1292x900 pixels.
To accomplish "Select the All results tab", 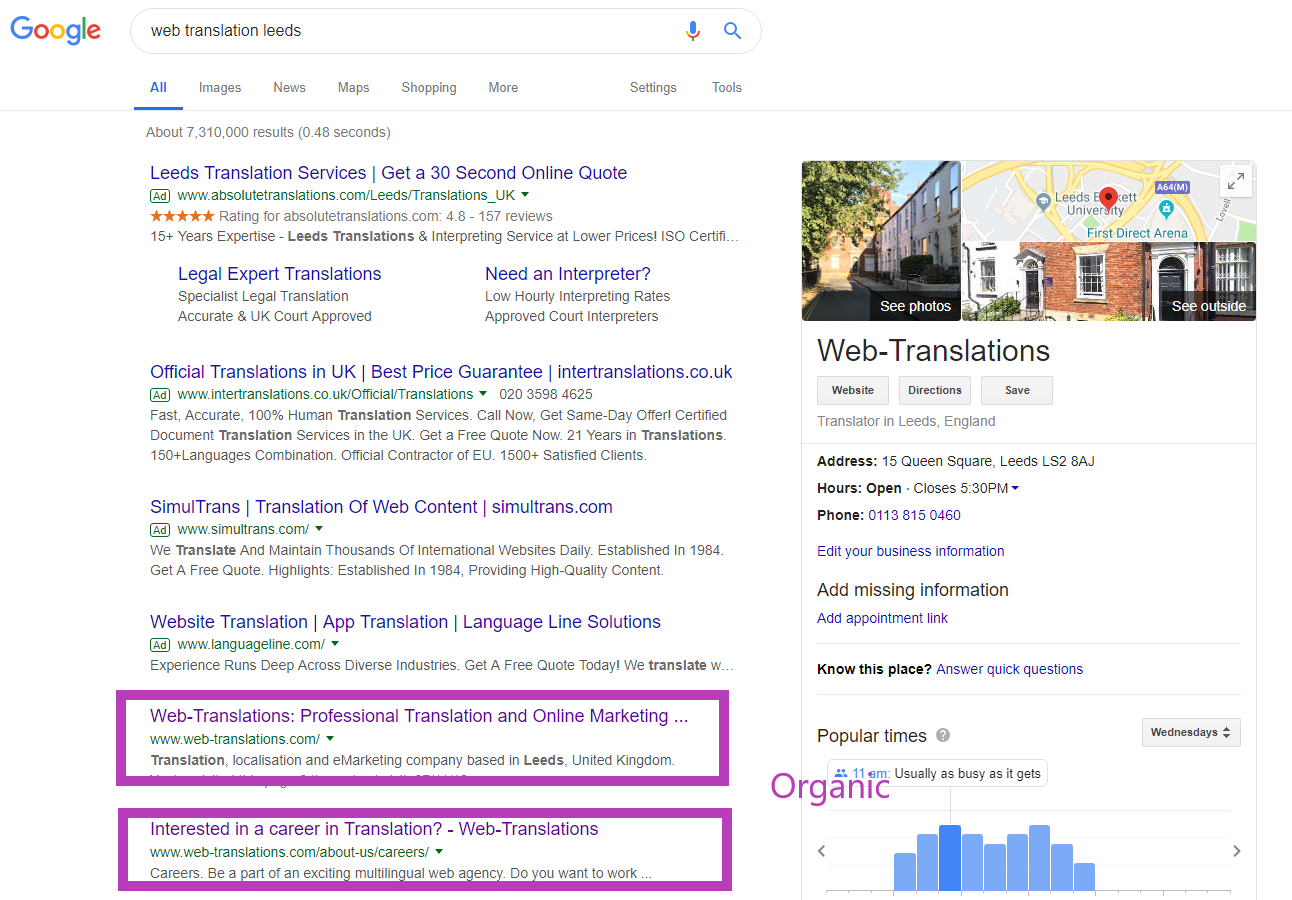I will pos(158,88).
